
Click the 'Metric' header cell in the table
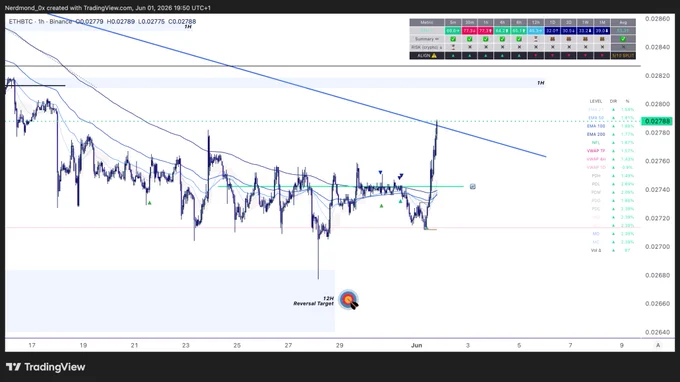pos(427,22)
